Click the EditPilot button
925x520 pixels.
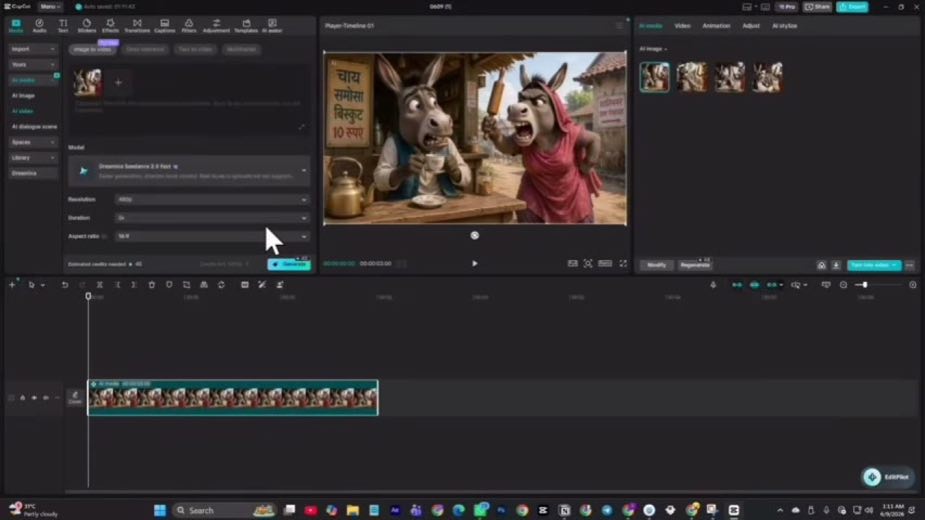(x=887, y=477)
